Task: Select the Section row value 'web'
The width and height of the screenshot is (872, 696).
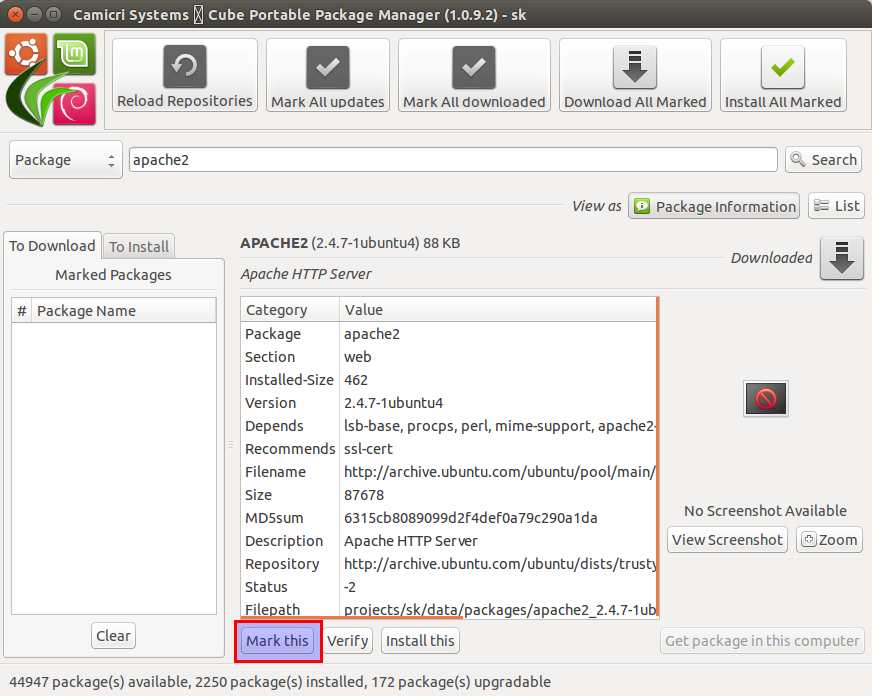Action: pyautogui.click(x=358, y=357)
